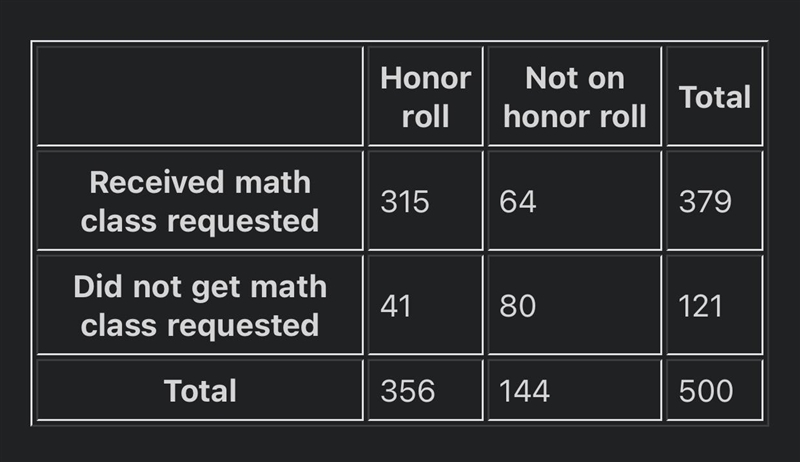The image size is (800, 462).
Task: Click the empty top-left header cell
Action: click(200, 97)
